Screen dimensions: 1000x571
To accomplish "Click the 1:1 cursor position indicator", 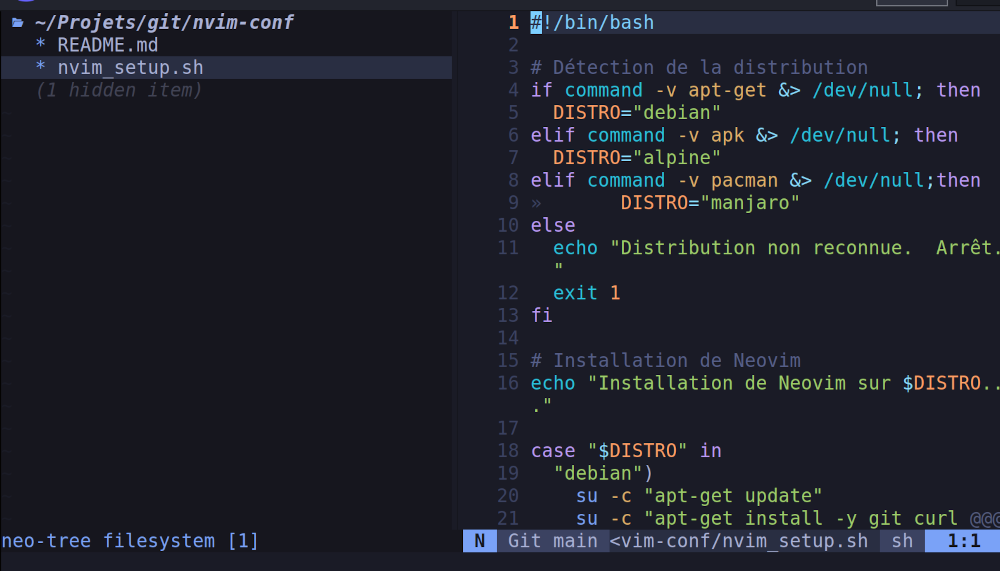I will point(962,541).
